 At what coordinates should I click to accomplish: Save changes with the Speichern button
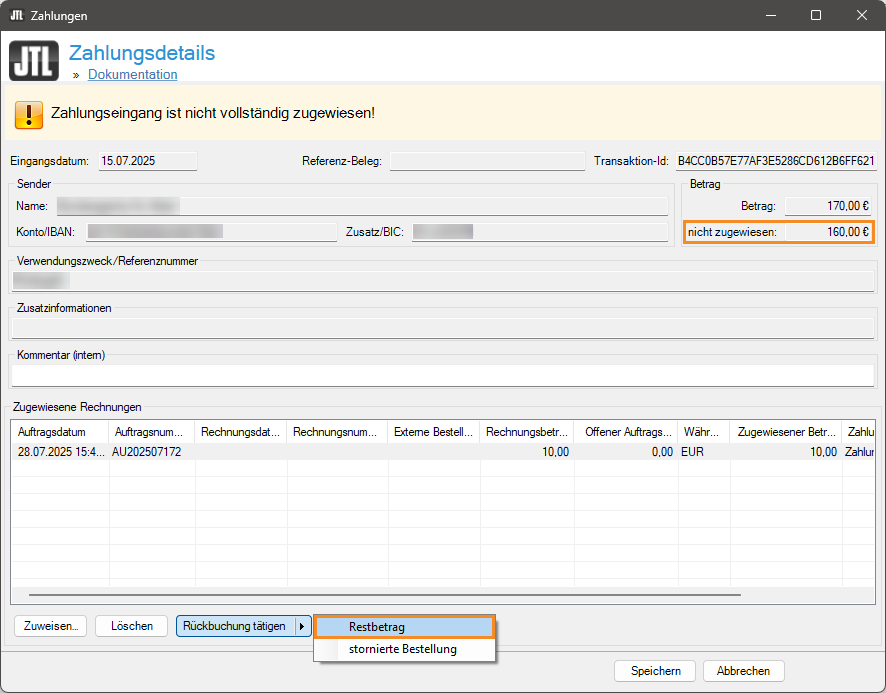[655, 671]
